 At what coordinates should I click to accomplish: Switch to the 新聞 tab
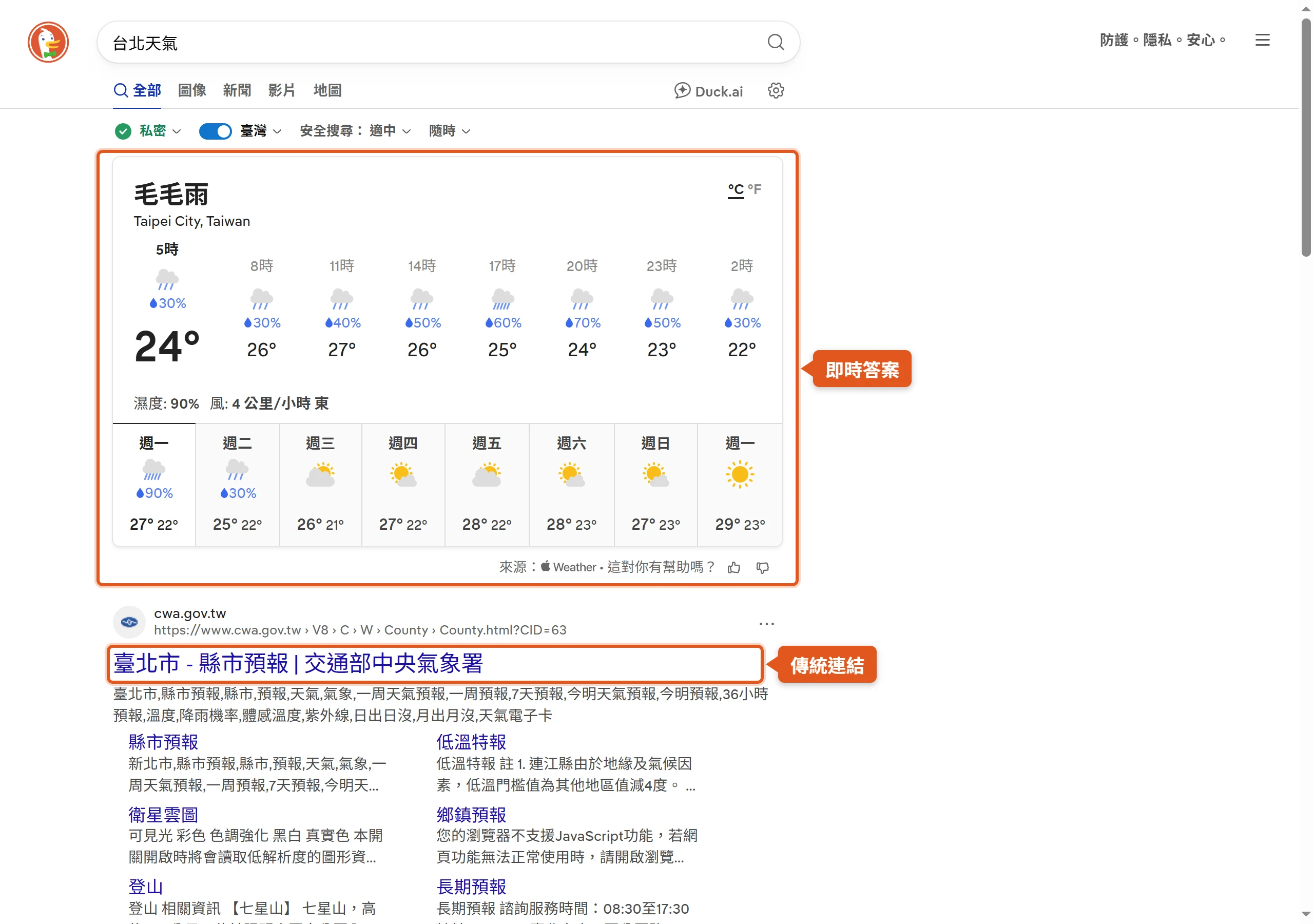pyautogui.click(x=237, y=90)
